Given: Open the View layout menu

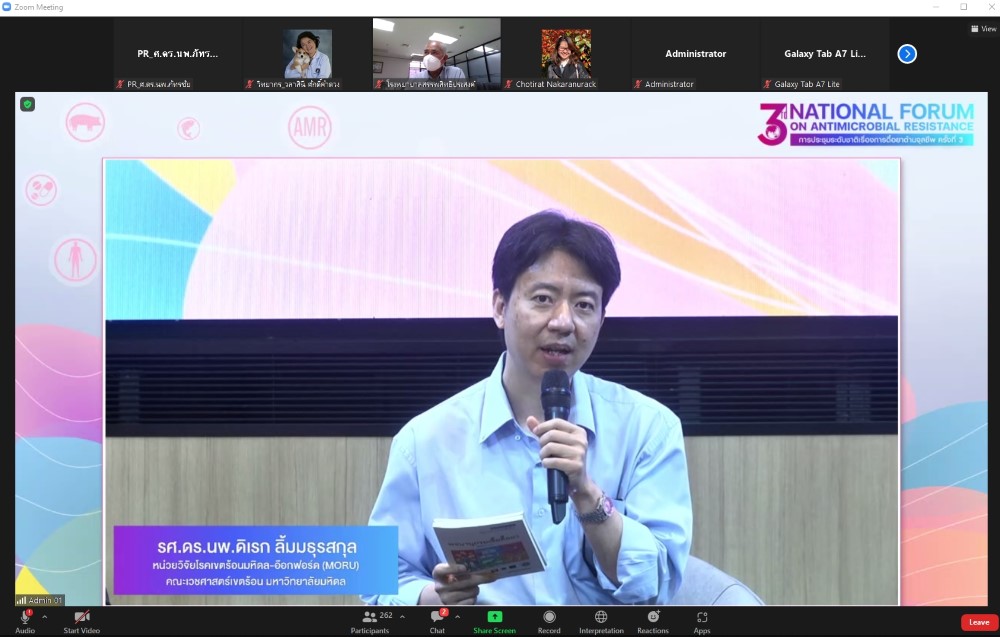Looking at the screenshot, I should (x=983, y=29).
